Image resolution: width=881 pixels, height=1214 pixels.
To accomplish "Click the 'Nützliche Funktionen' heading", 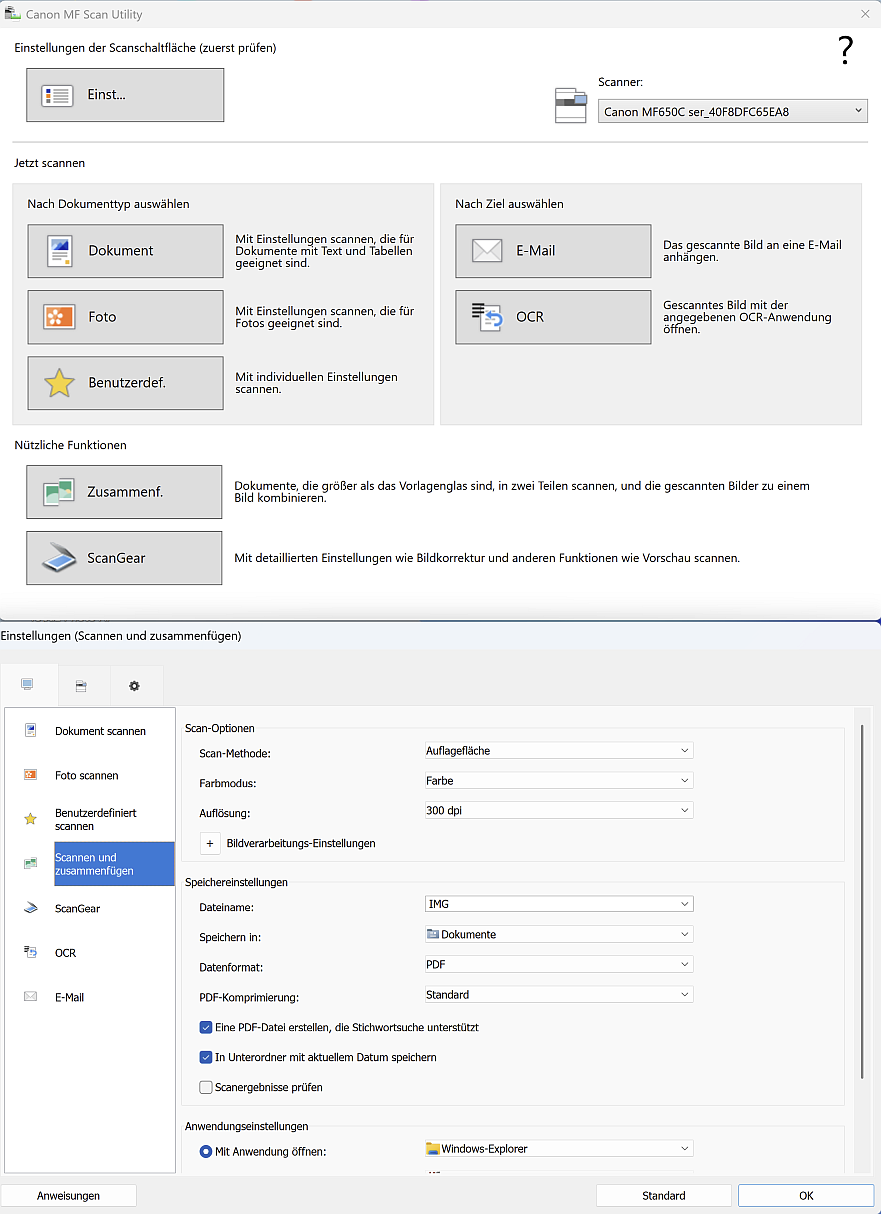I will (x=70, y=444).
